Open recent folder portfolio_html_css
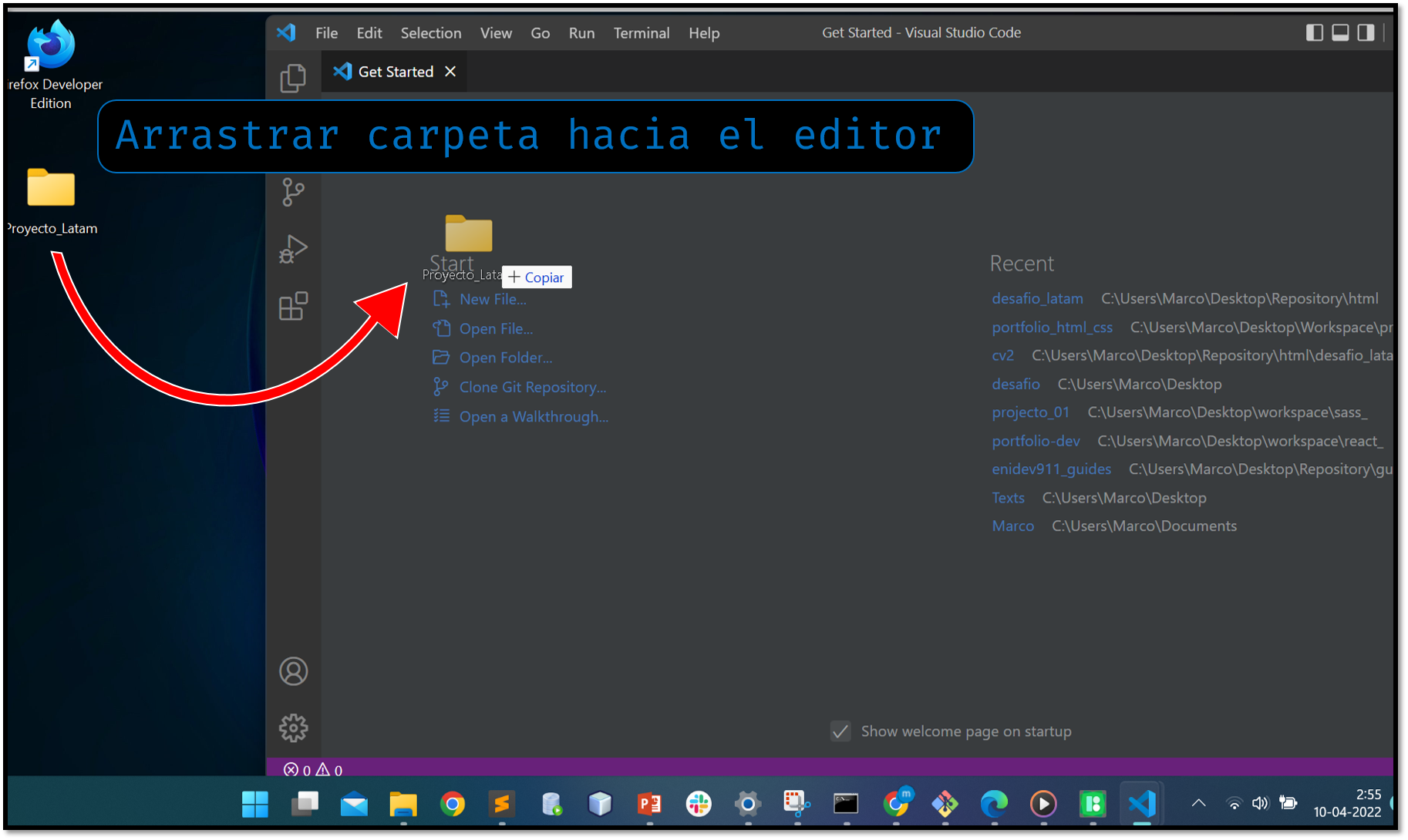The width and height of the screenshot is (1408, 840). 1052,327
